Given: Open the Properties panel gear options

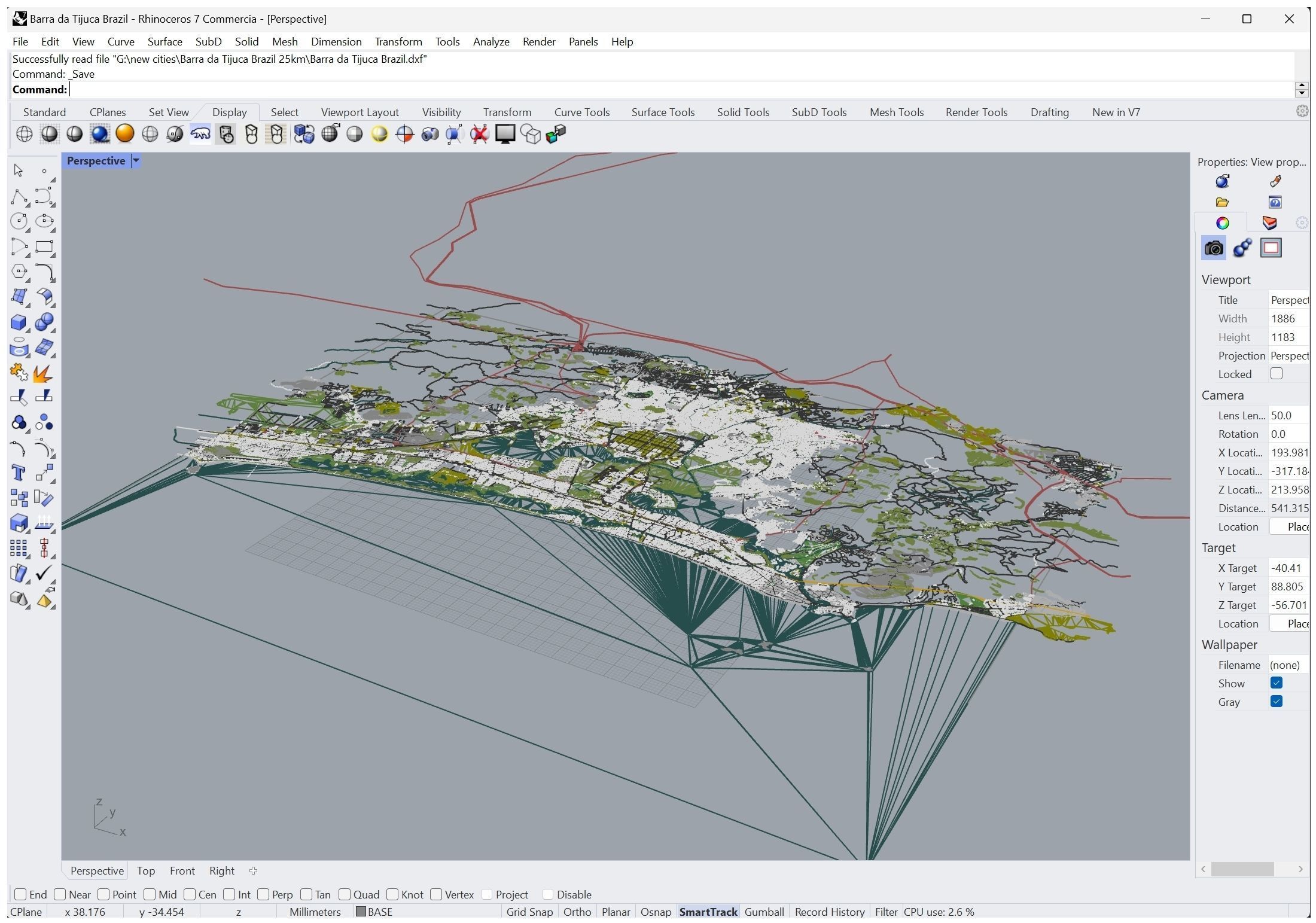Looking at the screenshot, I should [x=1302, y=223].
